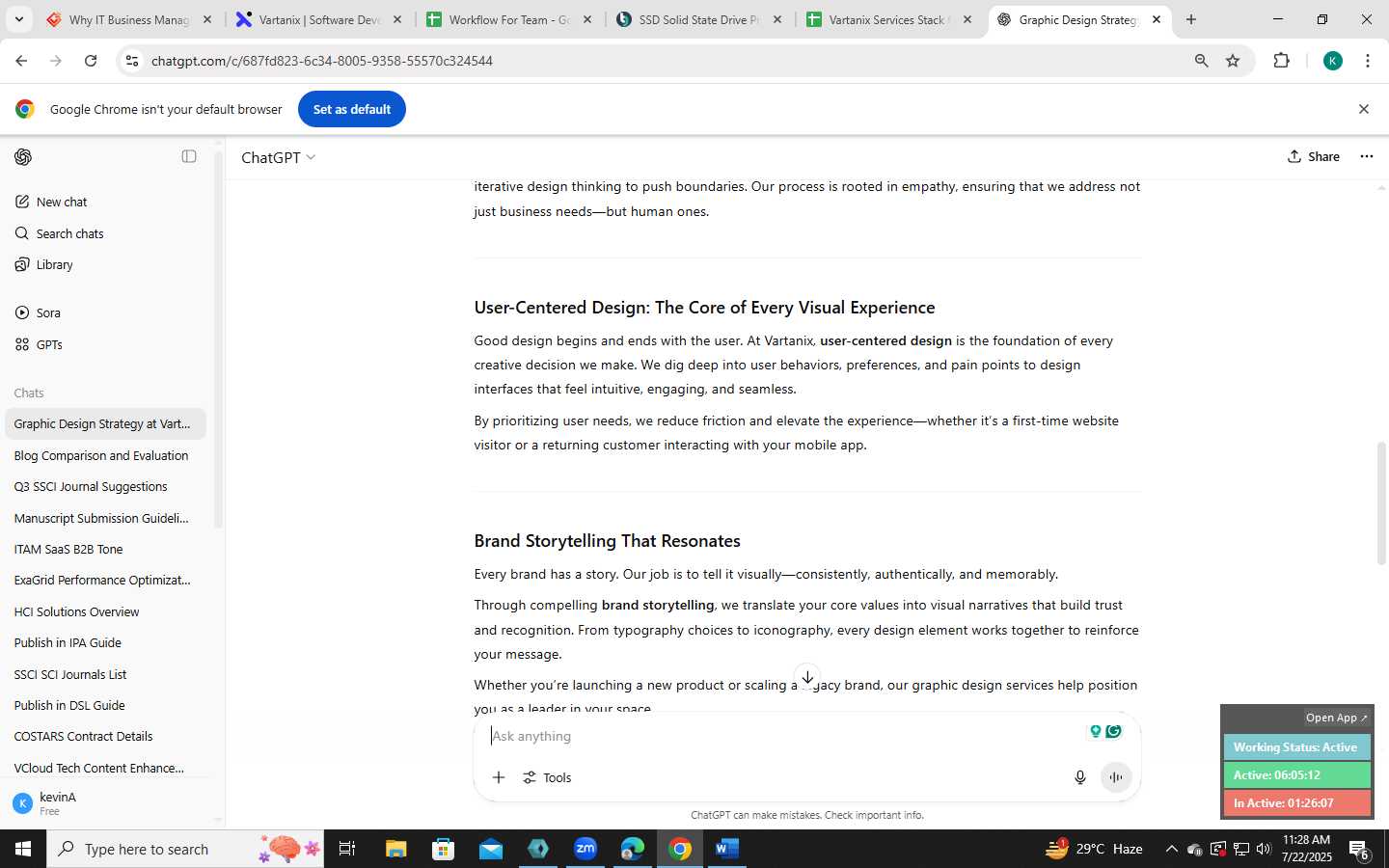Click the page vertical scrollbar thumb
Image resolution: width=1389 pixels, height=868 pixels.
pyautogui.click(x=1381, y=503)
